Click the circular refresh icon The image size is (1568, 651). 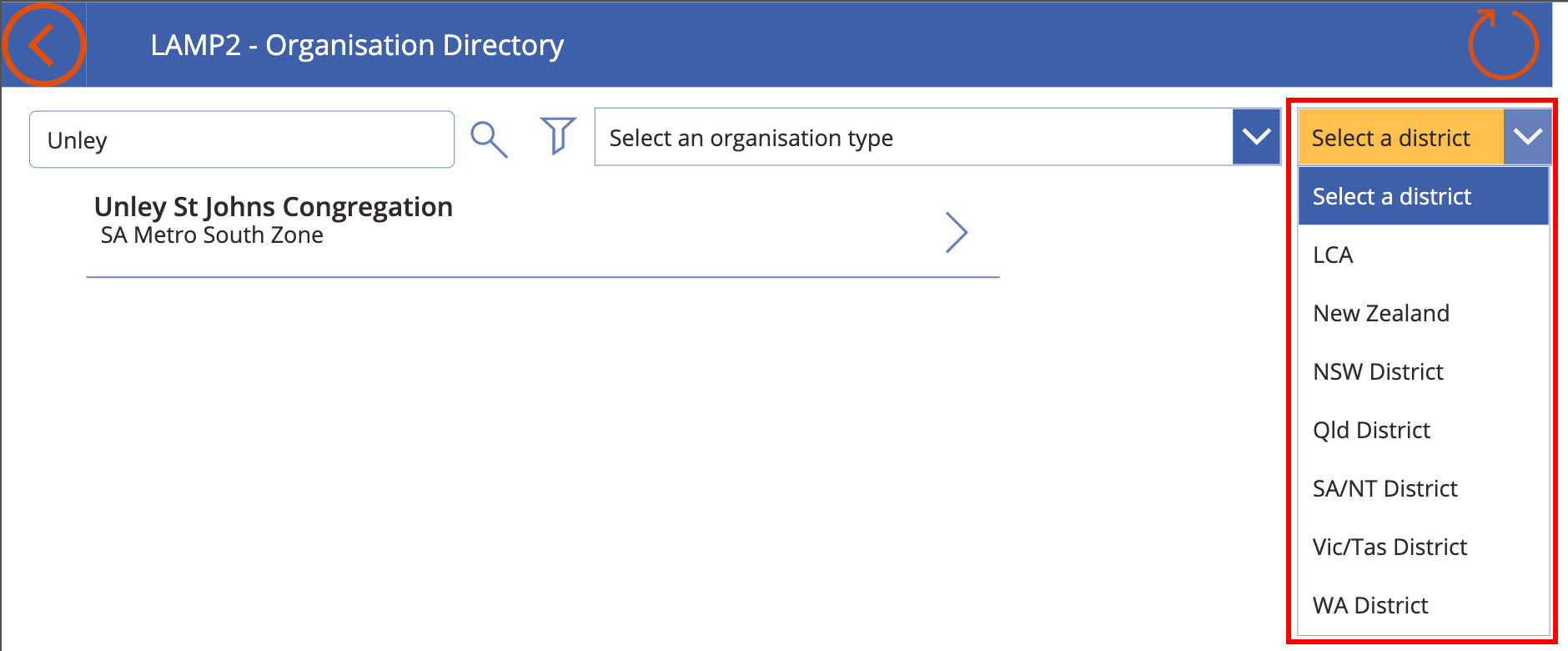pyautogui.click(x=1503, y=44)
